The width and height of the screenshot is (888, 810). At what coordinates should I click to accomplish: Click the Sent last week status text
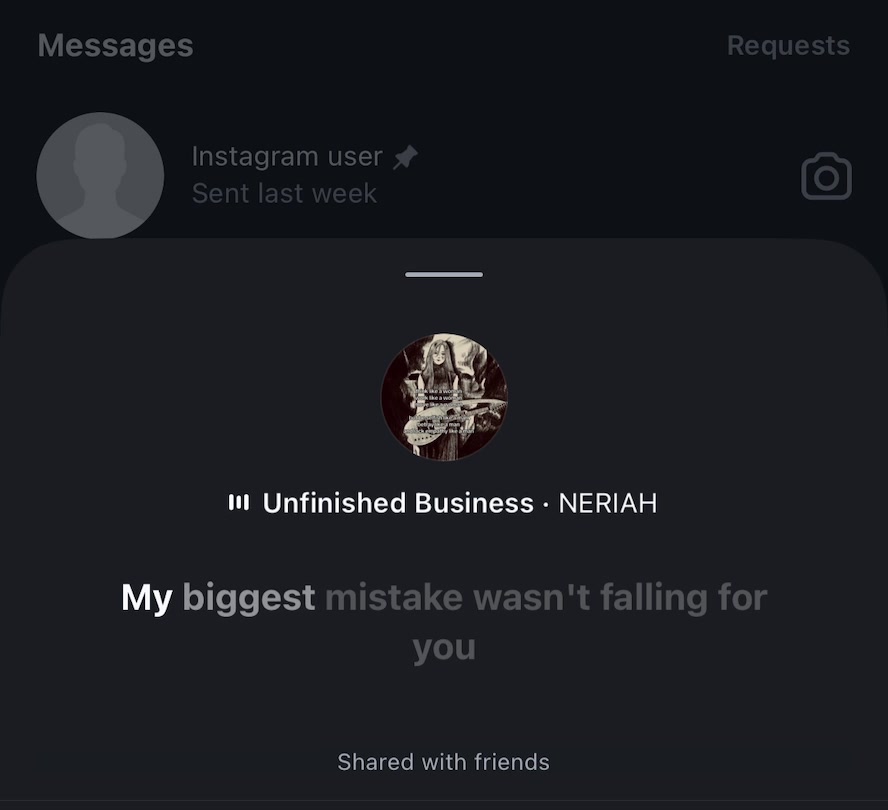pyautogui.click(x=284, y=194)
